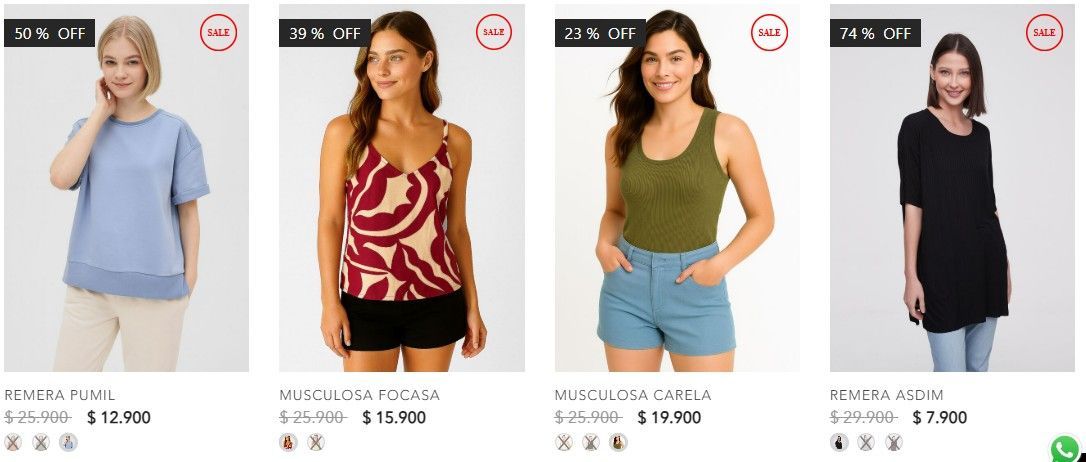Click SALE badge on Musculosa Carela
Image resolution: width=1086 pixels, height=462 pixels.
(x=769, y=33)
